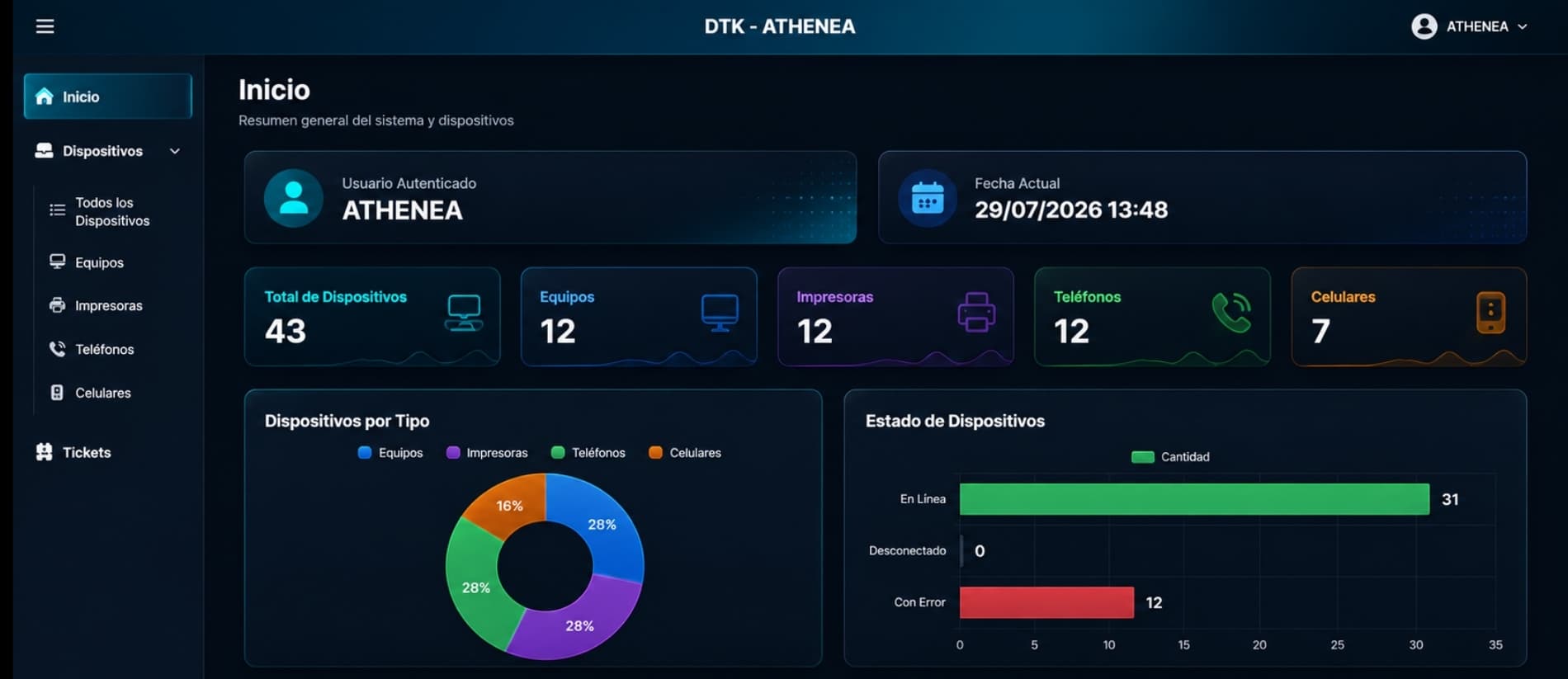Toggle Equipos legend swatch in donut chart

pyautogui.click(x=365, y=452)
